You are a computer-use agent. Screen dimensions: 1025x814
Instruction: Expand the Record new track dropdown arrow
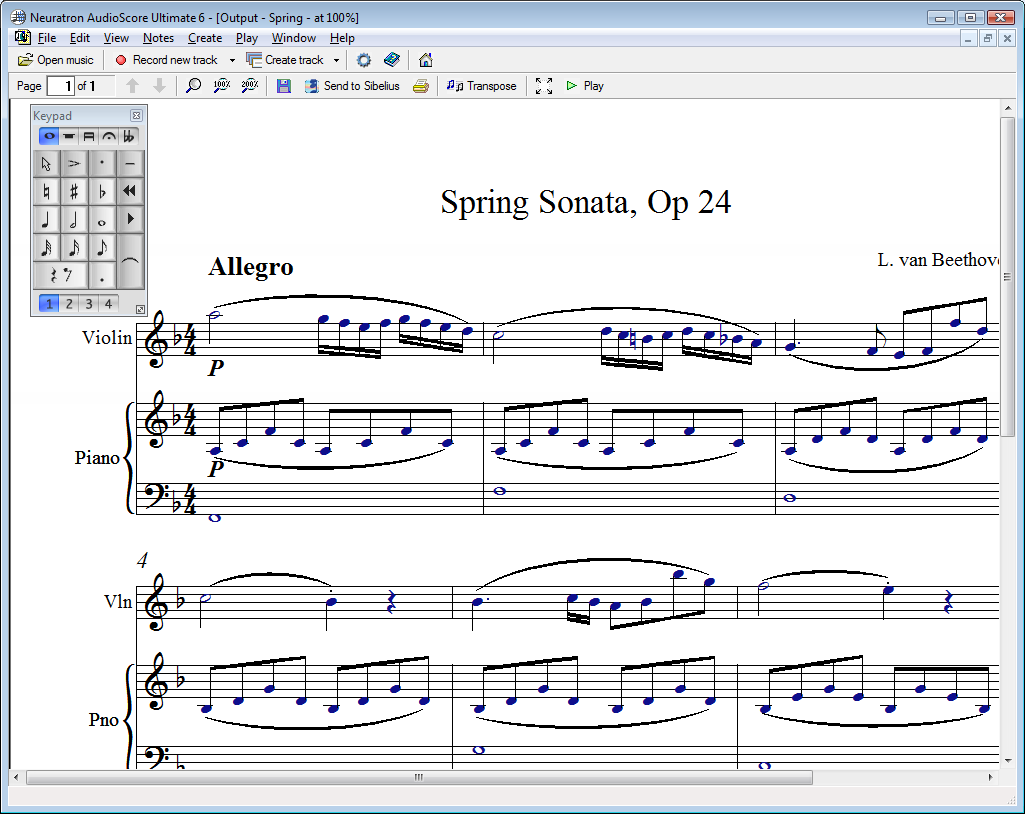232,60
